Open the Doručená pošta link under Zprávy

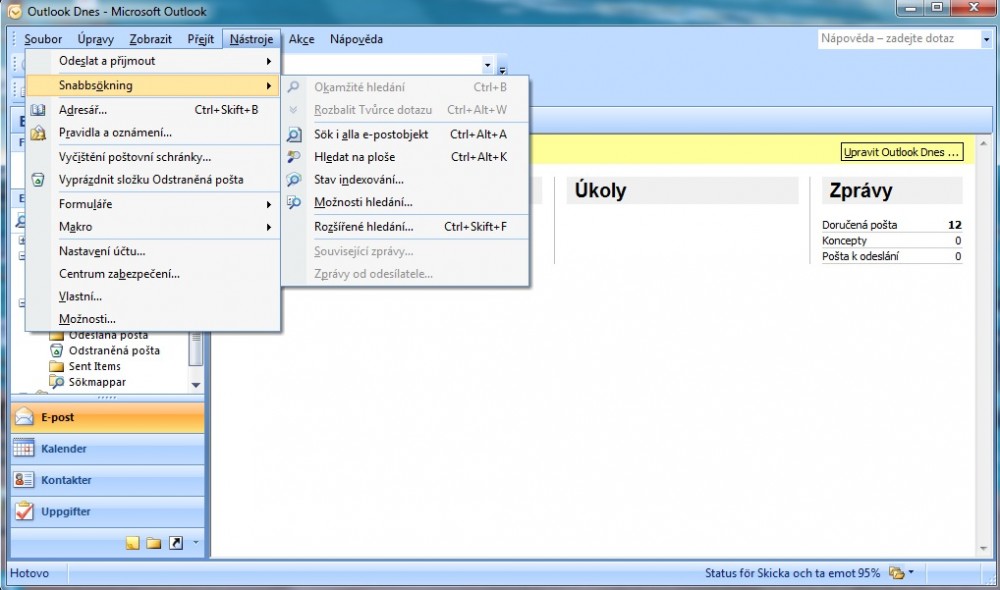tap(859, 225)
